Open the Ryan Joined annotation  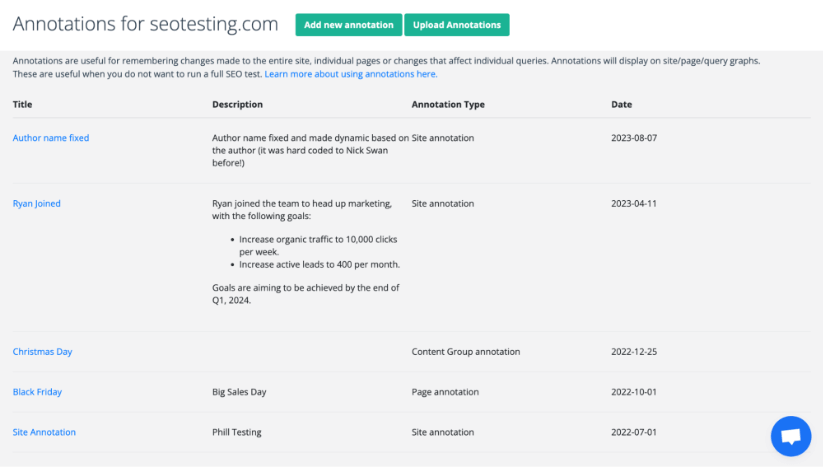37,204
